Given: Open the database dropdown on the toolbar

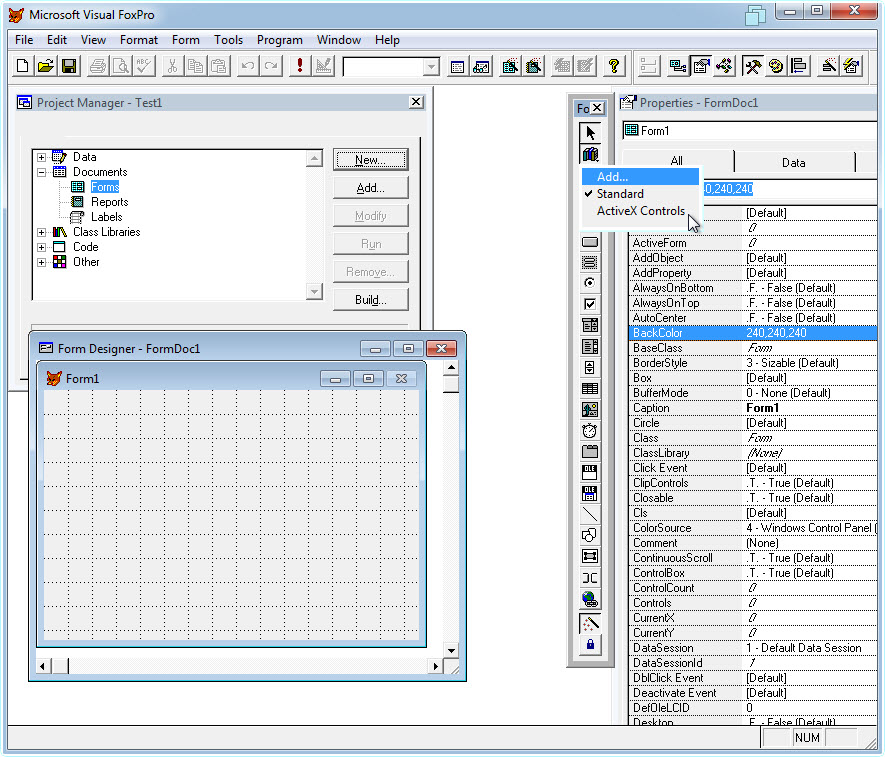Looking at the screenshot, I should click(431, 67).
